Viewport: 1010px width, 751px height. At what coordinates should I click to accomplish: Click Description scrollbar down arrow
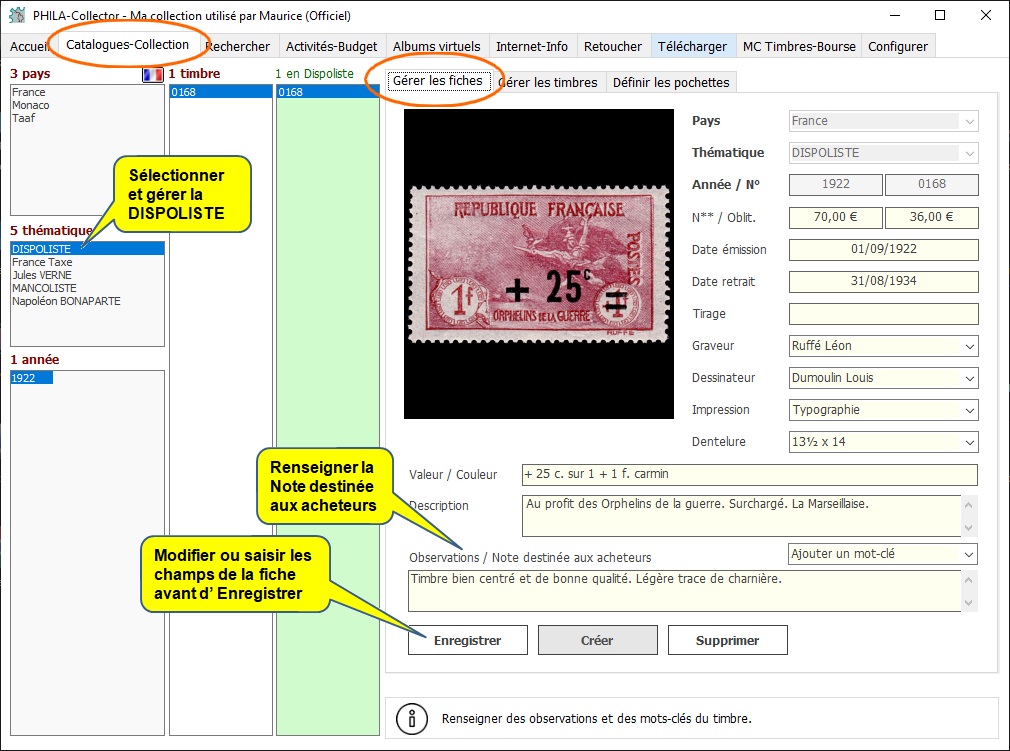(x=969, y=528)
